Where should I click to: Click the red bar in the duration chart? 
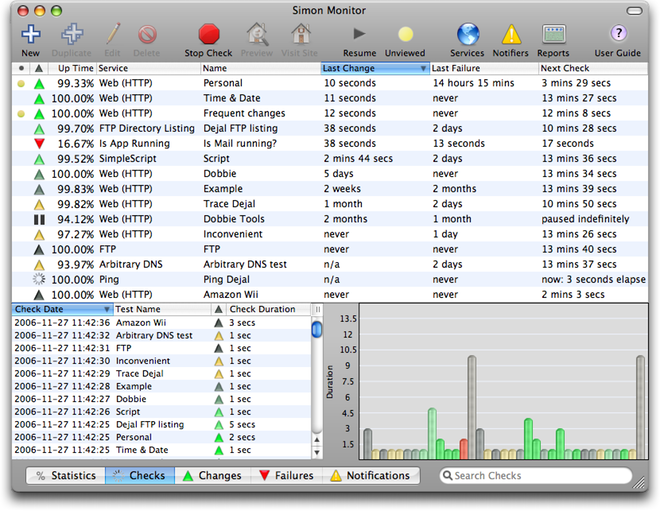(464, 449)
